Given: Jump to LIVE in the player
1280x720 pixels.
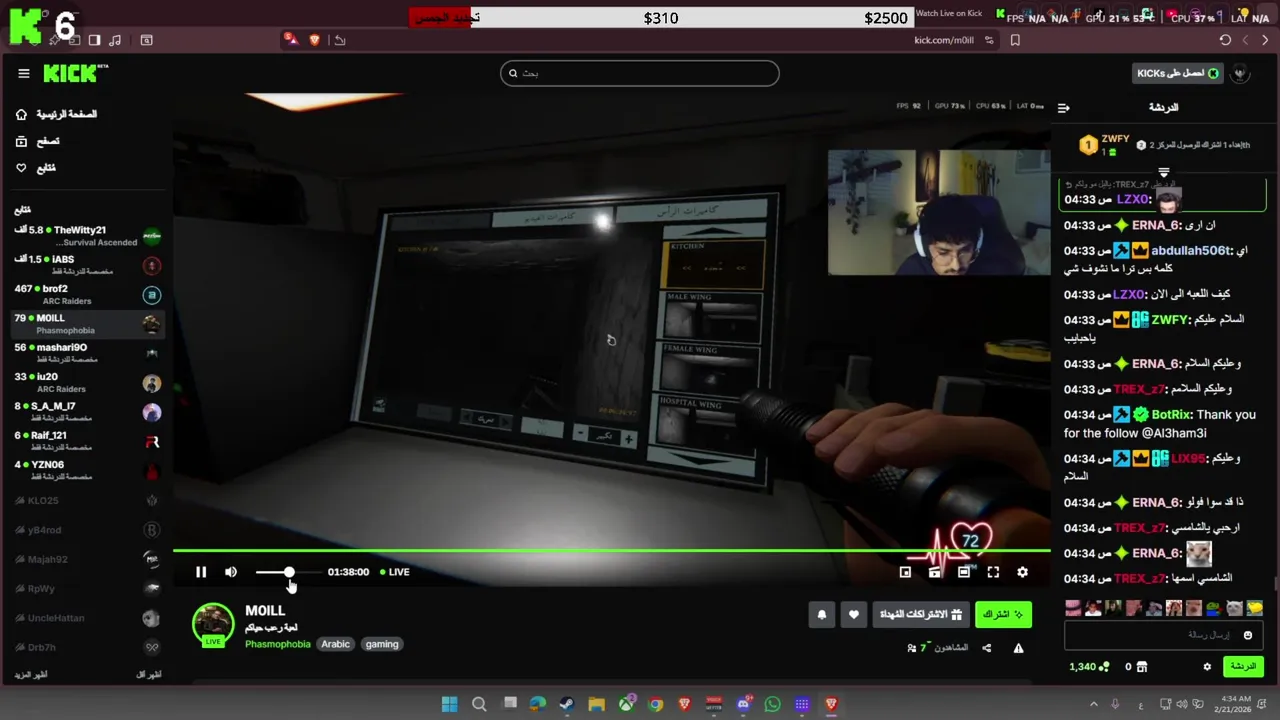Looking at the screenshot, I should click(x=395, y=572).
